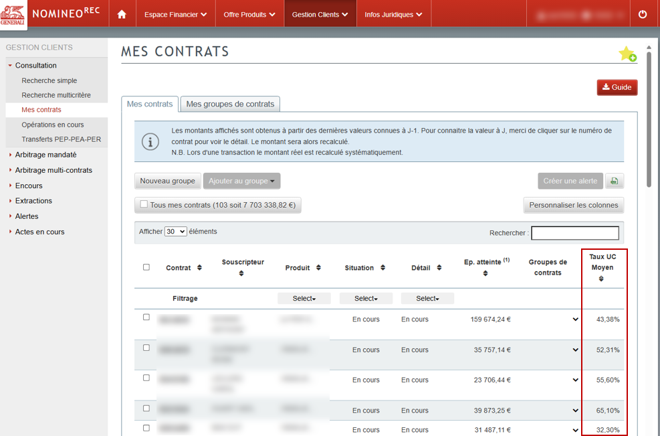Viewport: 660px width, 436px height.
Task: Open the Afficher elements count dropdown
Action: [x=175, y=232]
